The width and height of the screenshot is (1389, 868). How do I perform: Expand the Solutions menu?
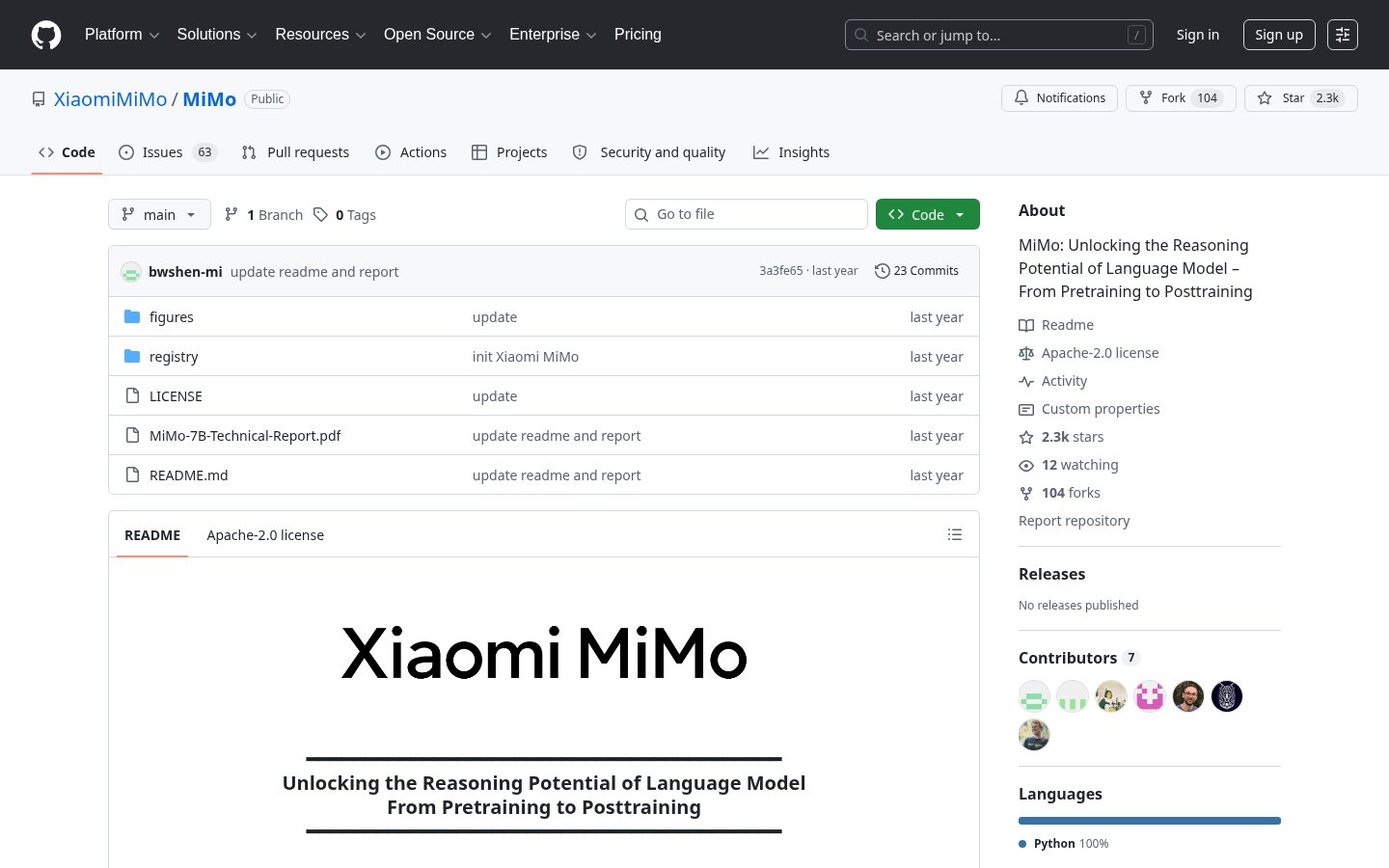click(217, 35)
